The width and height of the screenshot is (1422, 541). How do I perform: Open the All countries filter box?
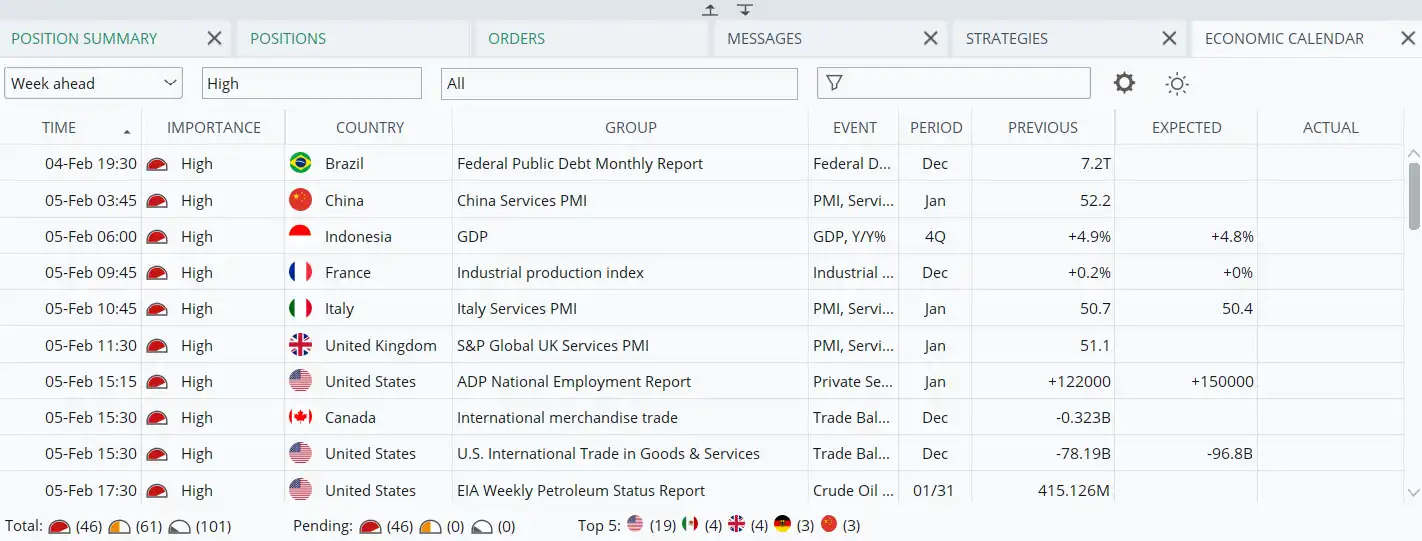(x=618, y=83)
